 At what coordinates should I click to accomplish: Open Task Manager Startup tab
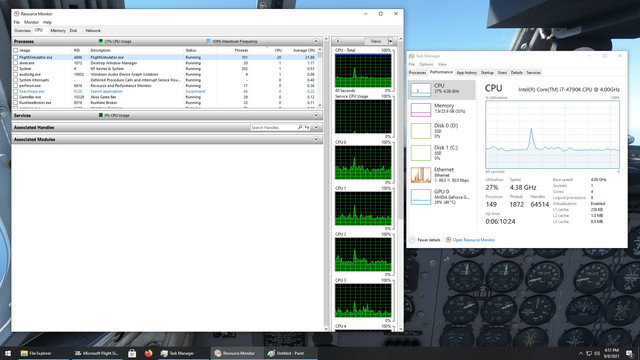point(487,73)
